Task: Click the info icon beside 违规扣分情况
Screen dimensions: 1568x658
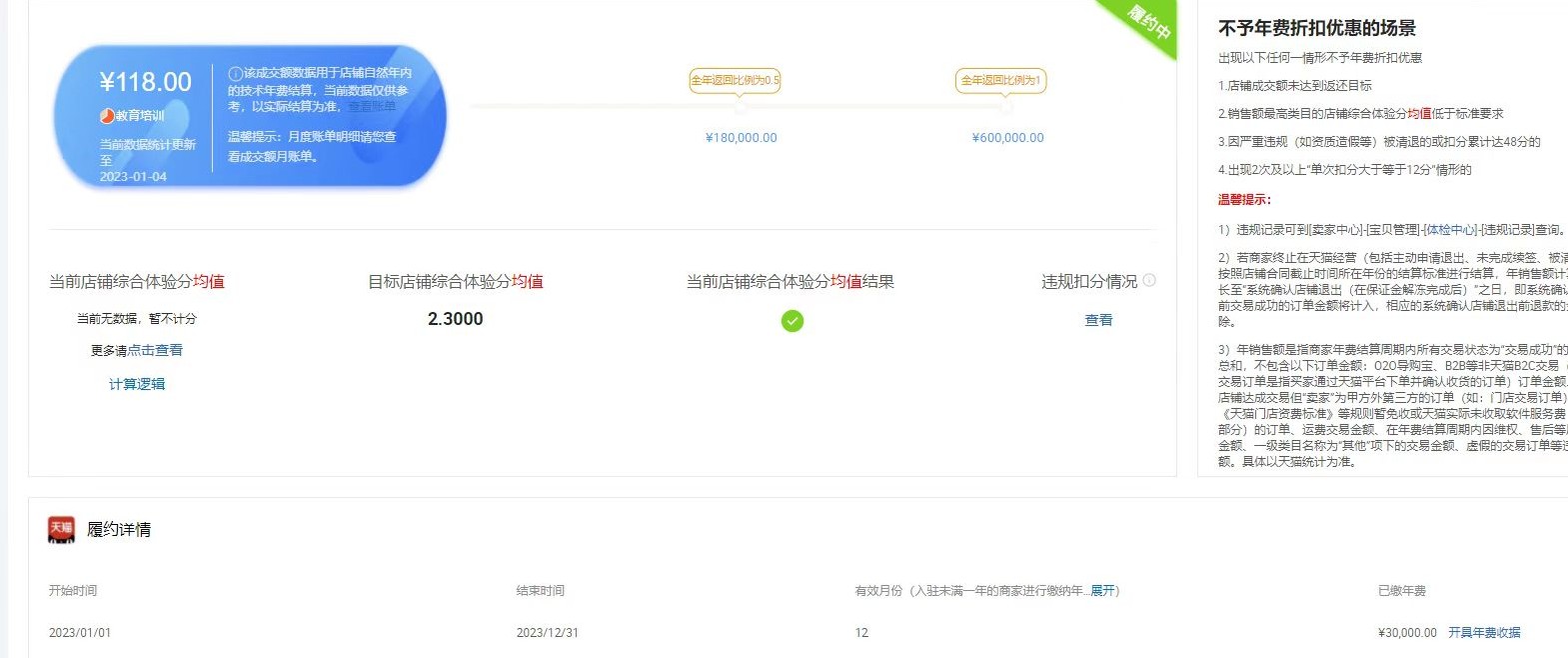Action: tap(1149, 281)
